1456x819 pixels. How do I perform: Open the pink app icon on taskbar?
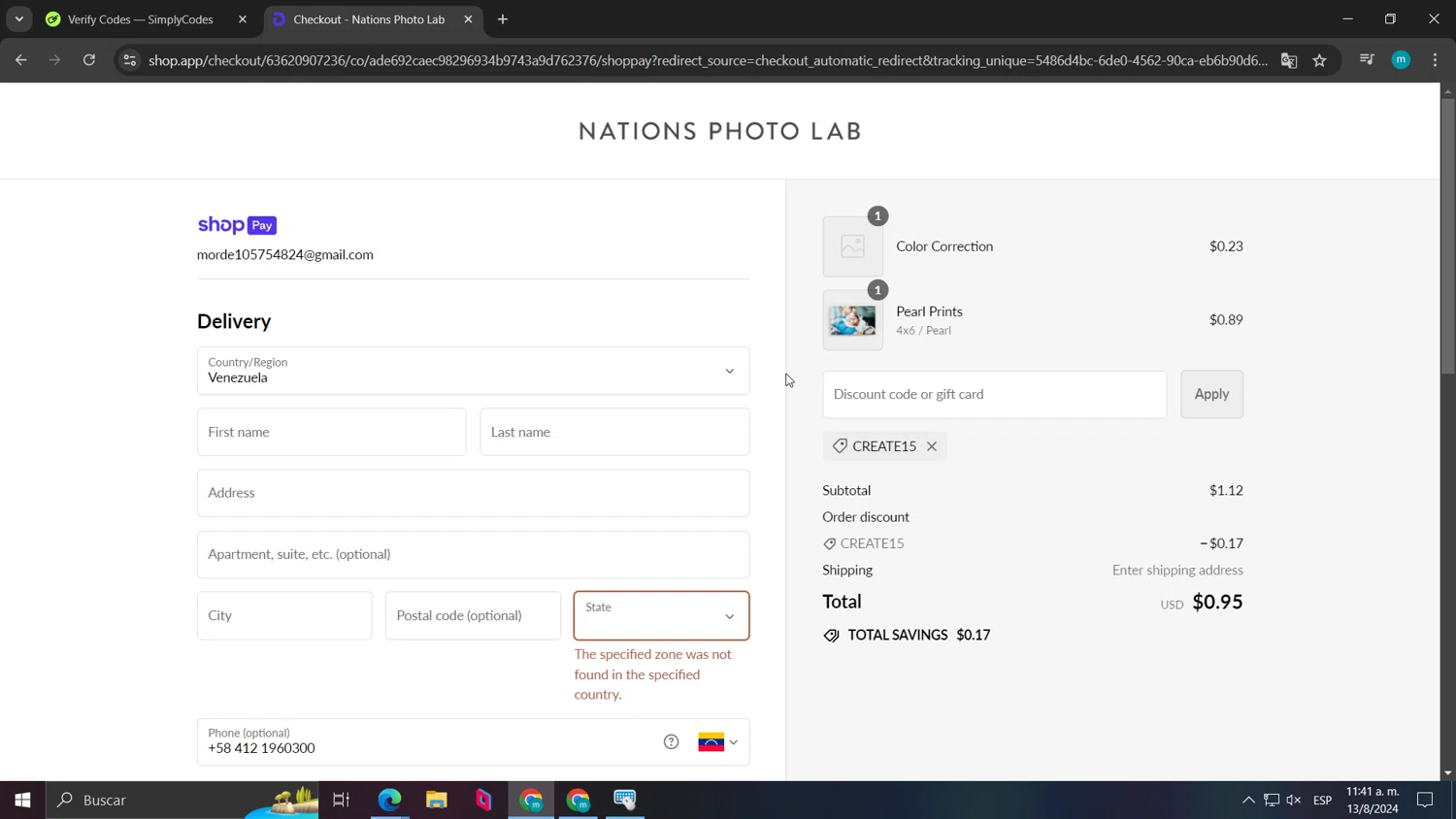point(483,800)
